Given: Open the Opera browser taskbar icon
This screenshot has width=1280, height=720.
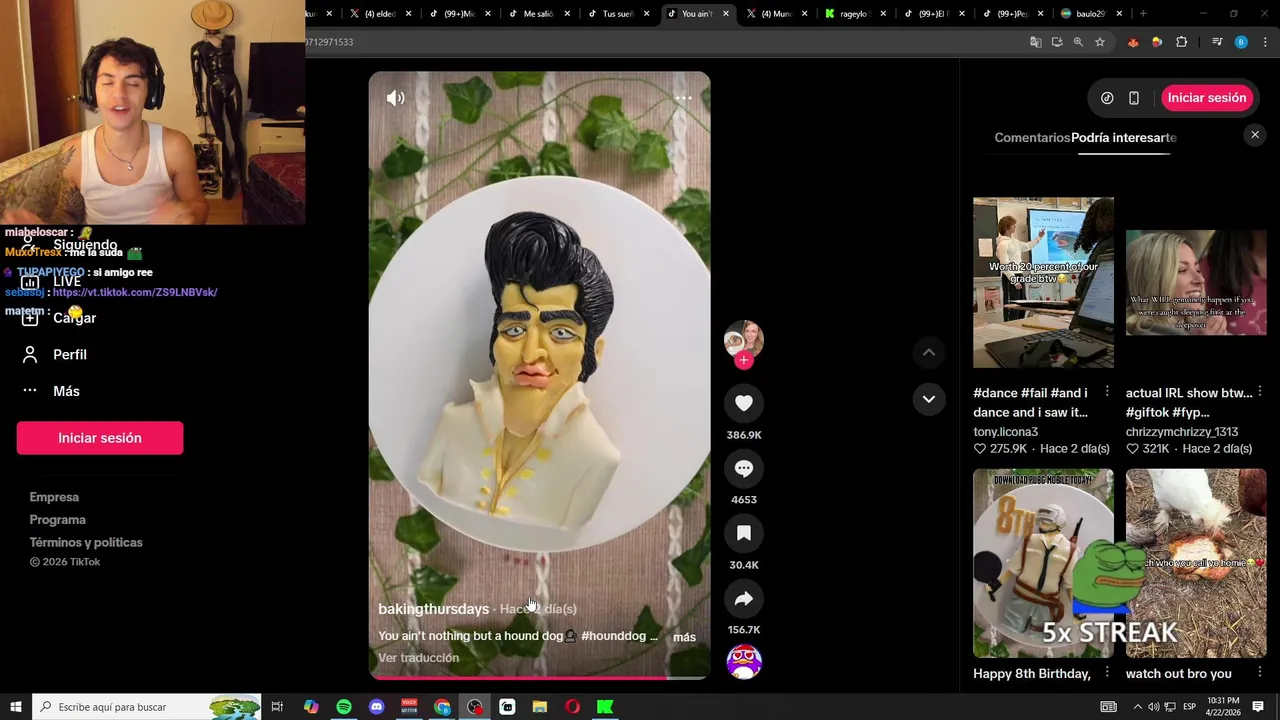Looking at the screenshot, I should (572, 707).
